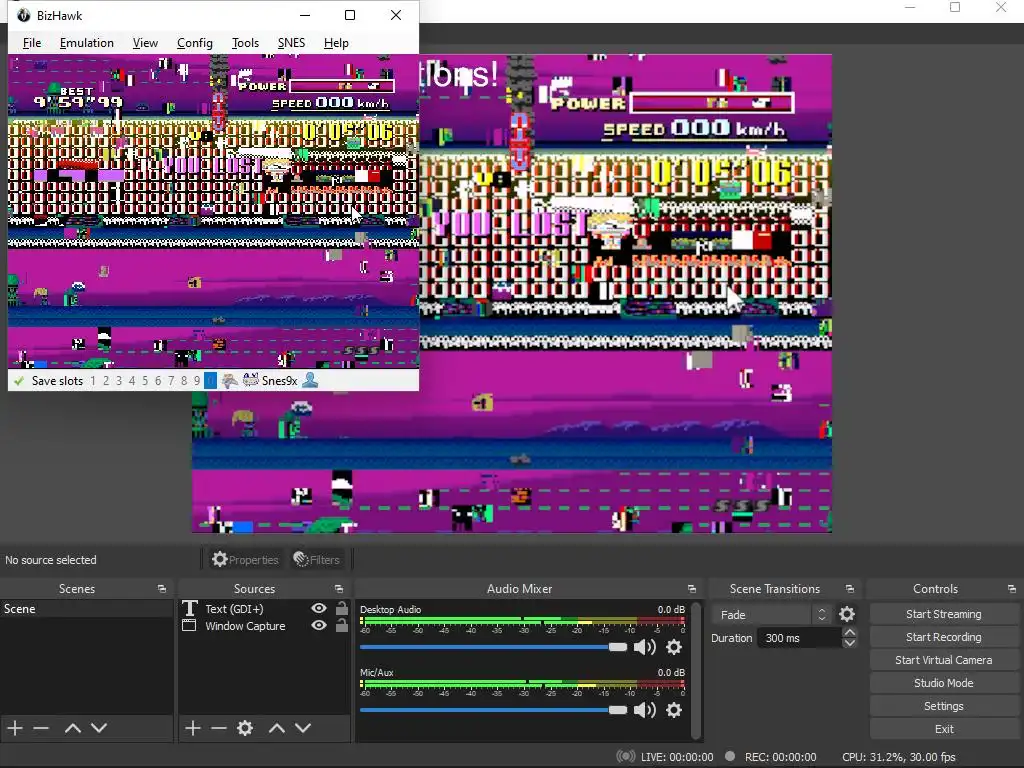Open the Tools menu in BizHawk

click(245, 43)
